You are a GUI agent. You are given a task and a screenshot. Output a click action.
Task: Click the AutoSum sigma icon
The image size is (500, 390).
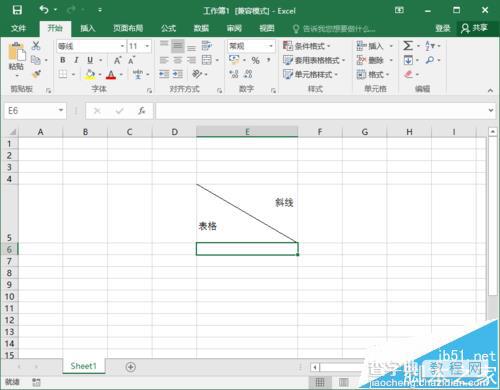[408, 46]
